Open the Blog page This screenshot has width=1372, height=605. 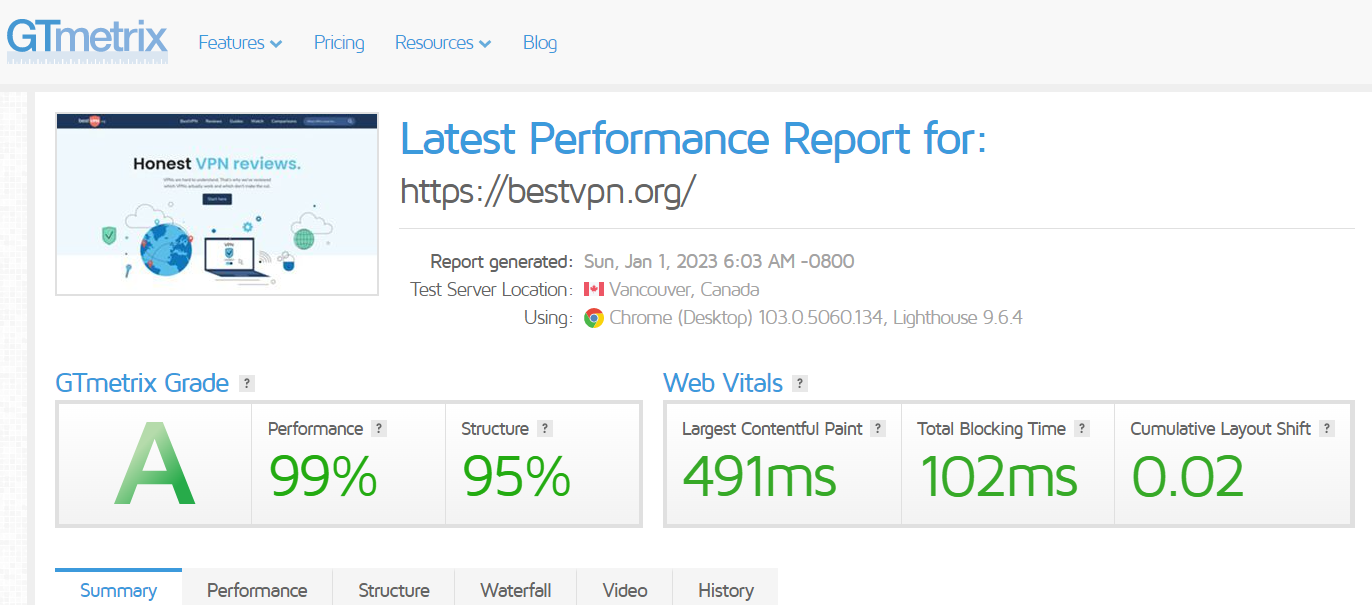pyautogui.click(x=540, y=43)
